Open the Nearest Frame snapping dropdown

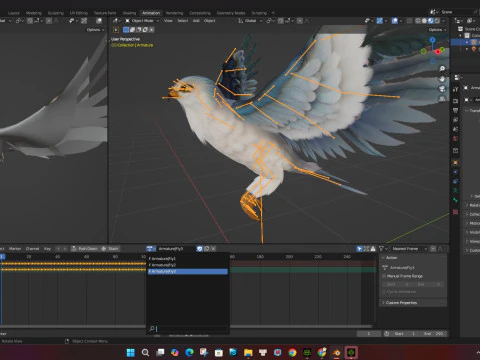(409, 249)
